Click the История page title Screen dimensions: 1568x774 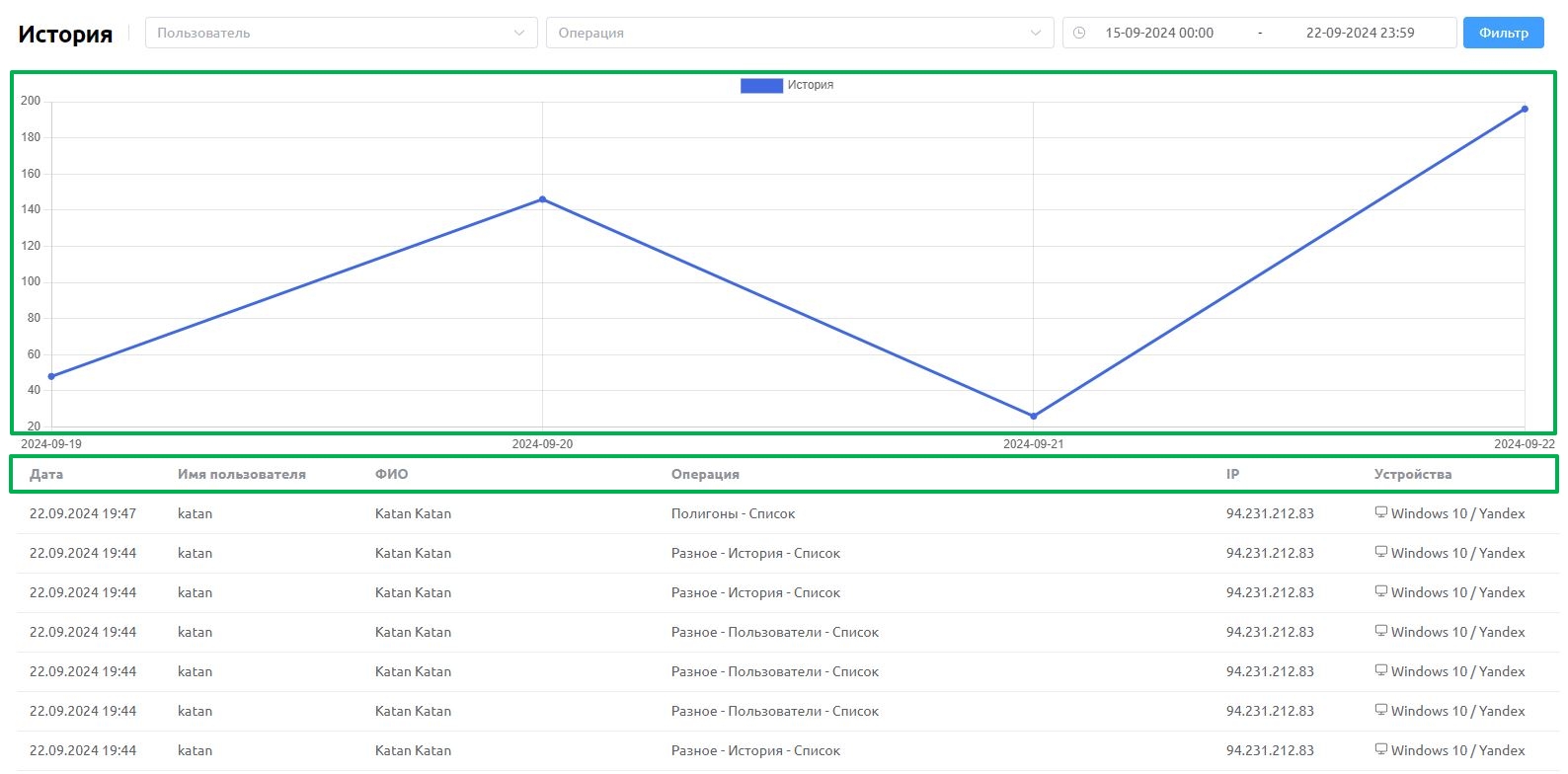65,34
